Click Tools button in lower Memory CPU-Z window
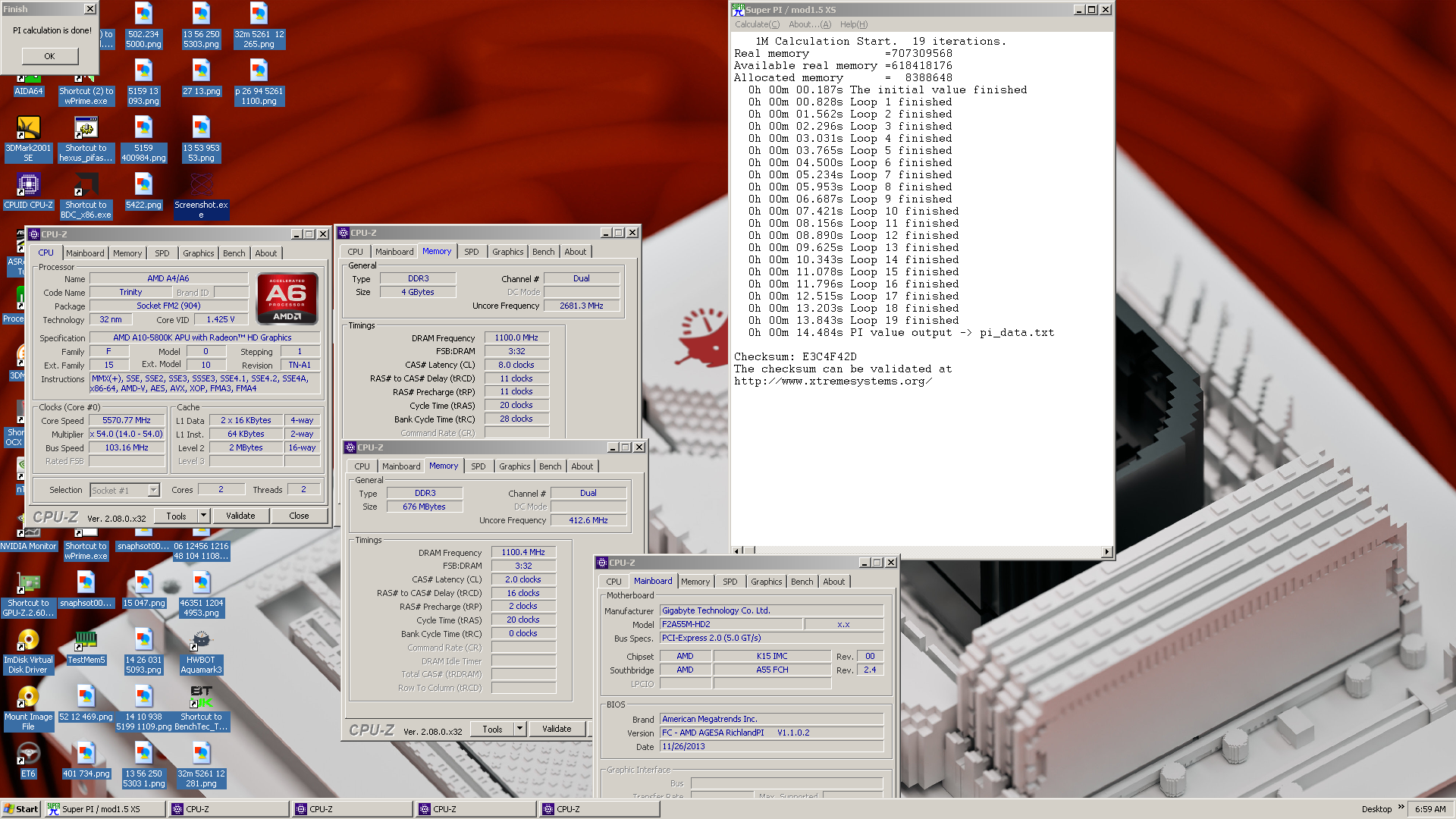 (492, 729)
